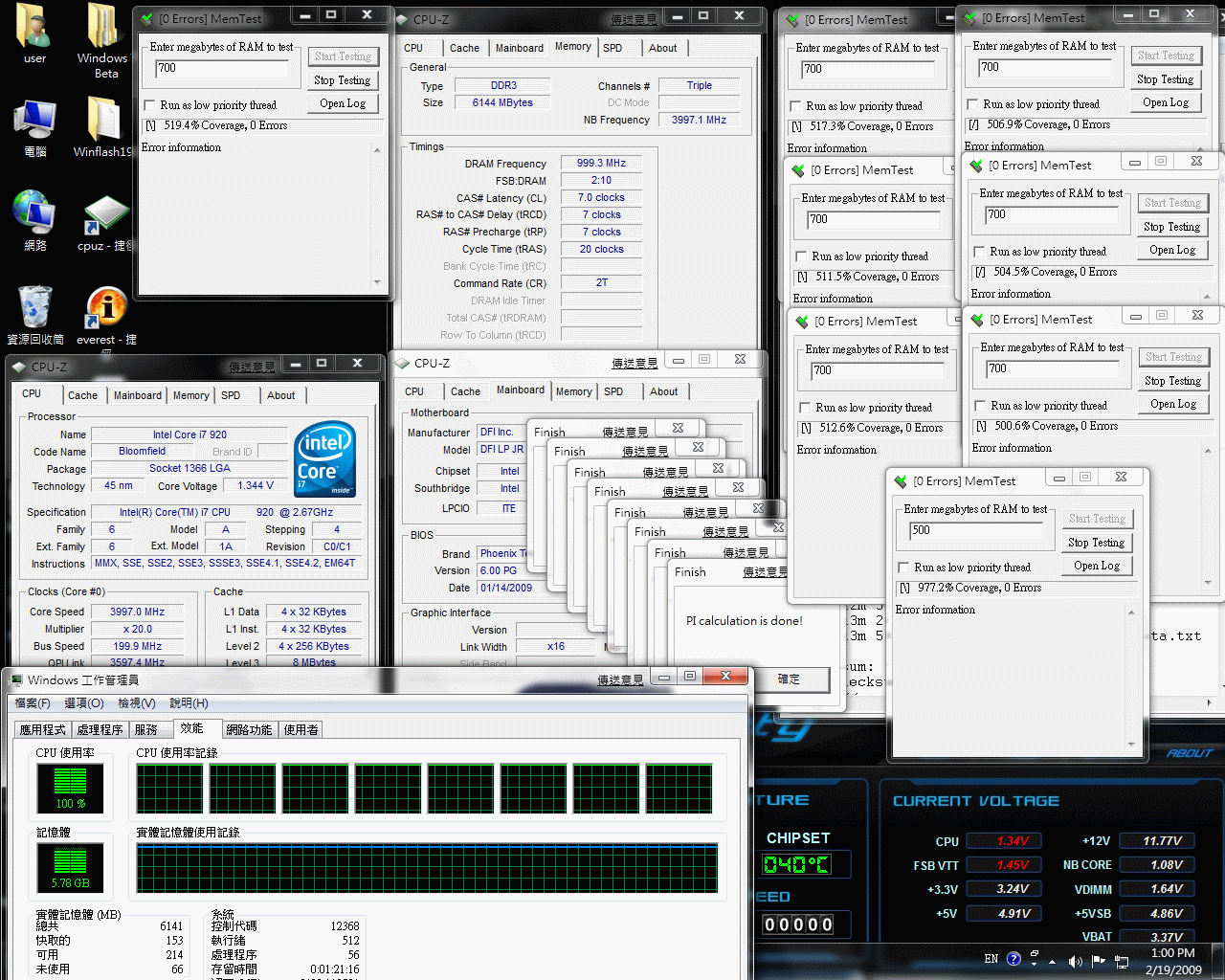Image resolution: width=1225 pixels, height=980 pixels.
Task: Click the network connection tray icon
Action: 1122,960
